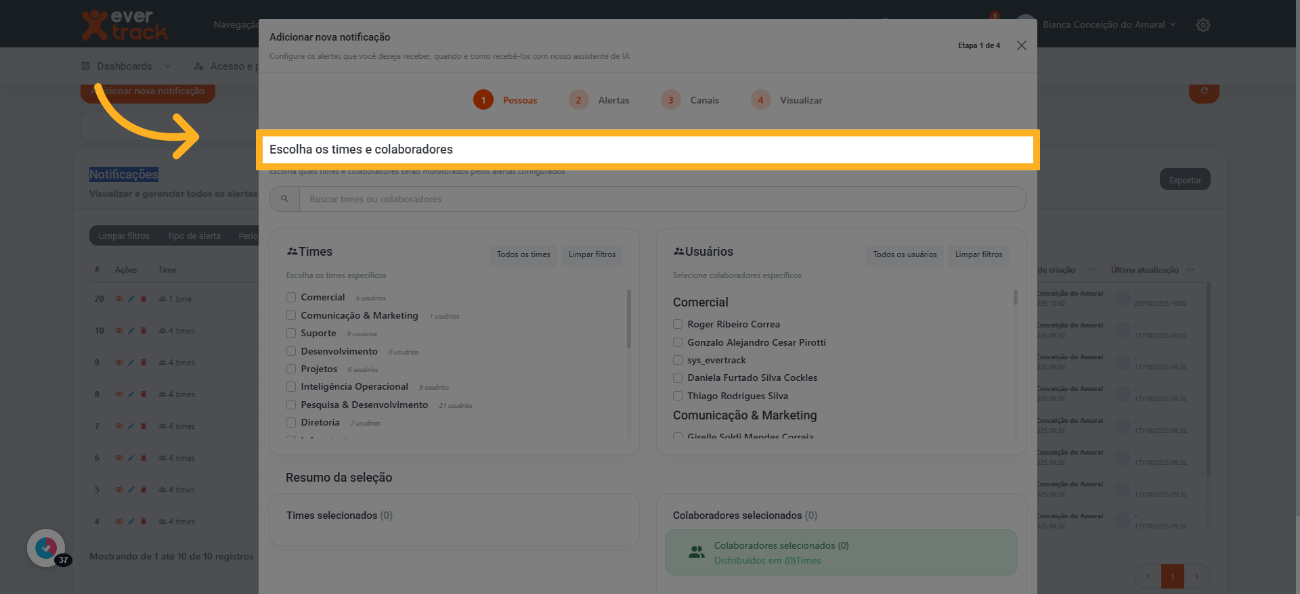The height and width of the screenshot is (594, 1300).
Task: Enable the Daniela Furtado Silva Cockles checkbox
Action: [678, 378]
